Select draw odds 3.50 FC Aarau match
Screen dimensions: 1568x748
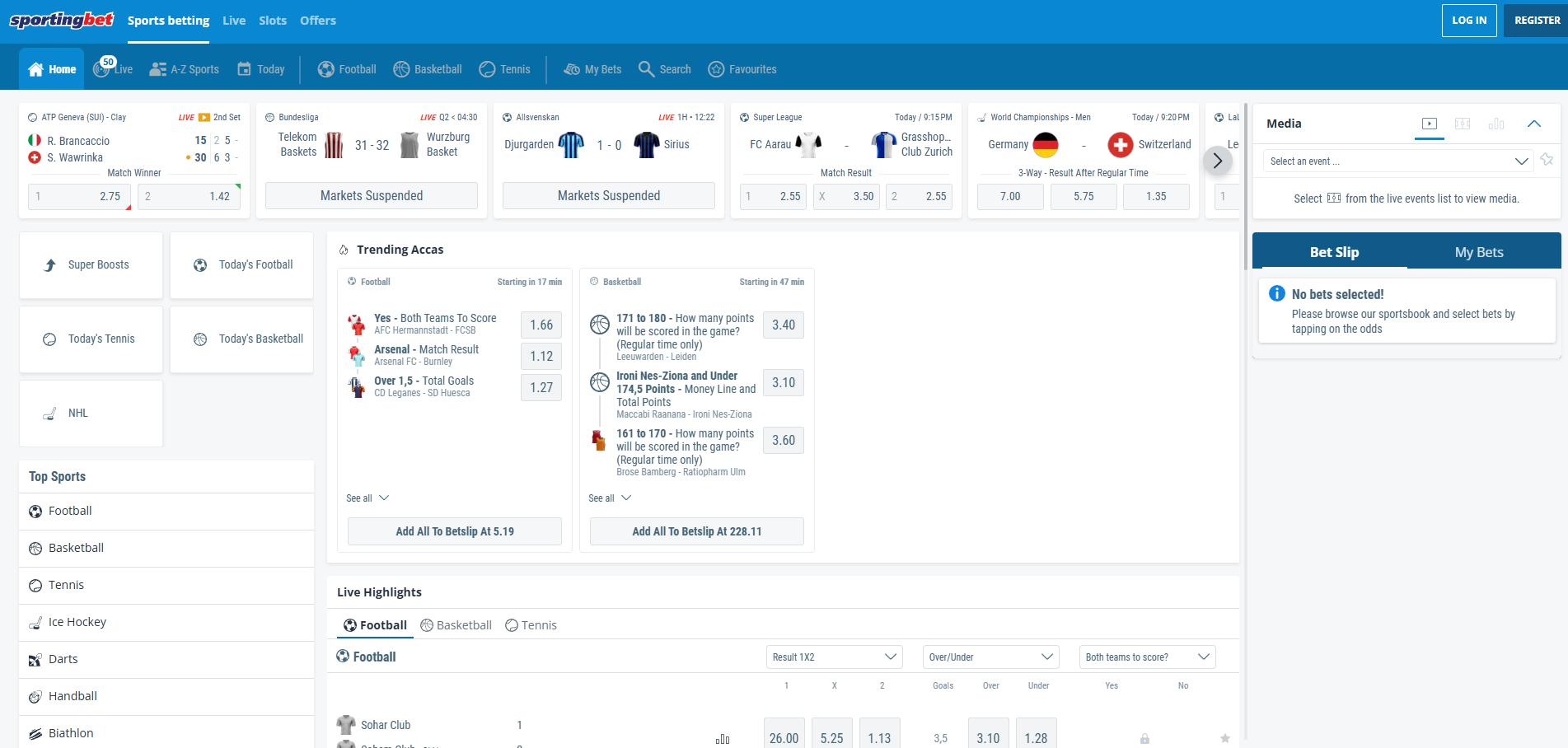coord(846,196)
